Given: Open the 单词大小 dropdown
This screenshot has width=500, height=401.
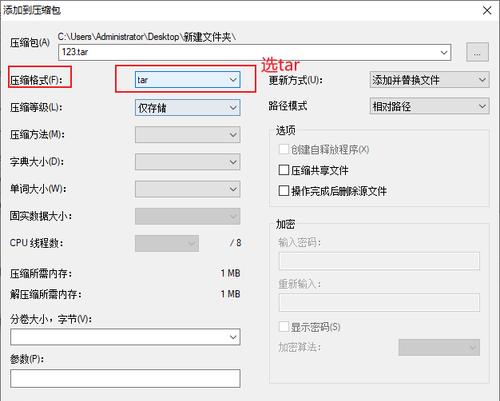Looking at the screenshot, I should coord(188,189).
